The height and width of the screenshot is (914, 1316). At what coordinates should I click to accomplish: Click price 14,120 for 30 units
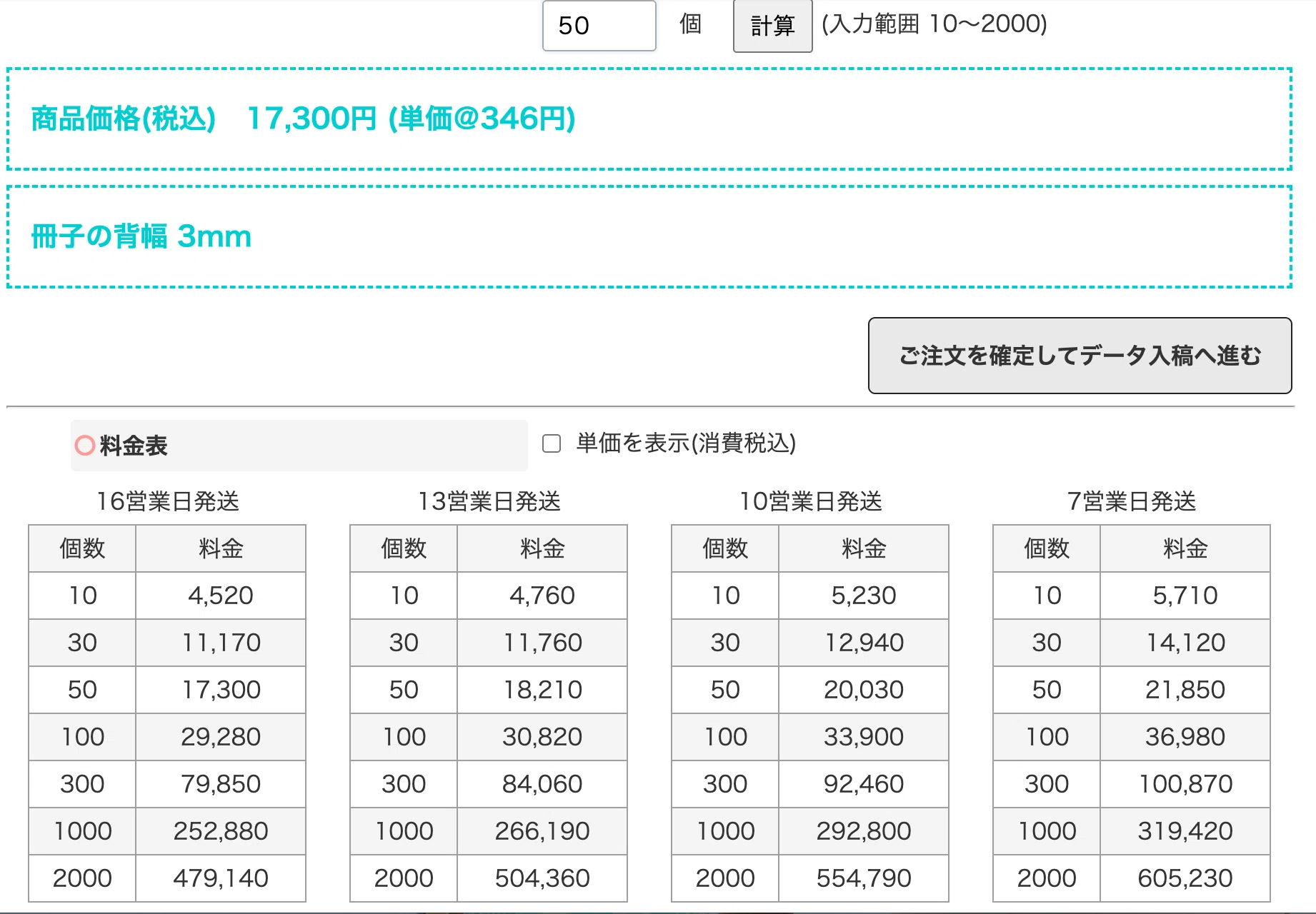click(x=1185, y=643)
